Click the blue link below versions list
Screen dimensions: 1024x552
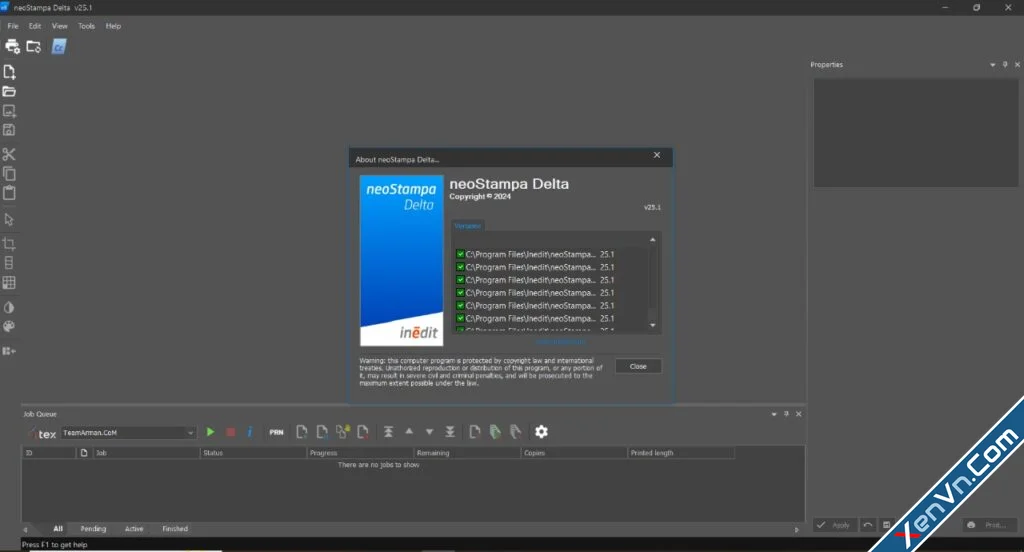click(561, 342)
